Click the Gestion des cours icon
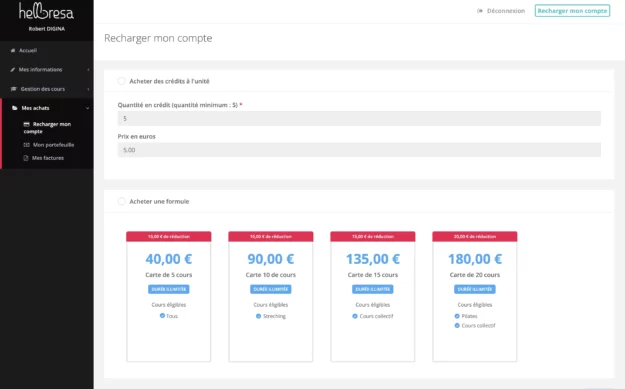Image resolution: width=625 pixels, height=389 pixels. 14,89
